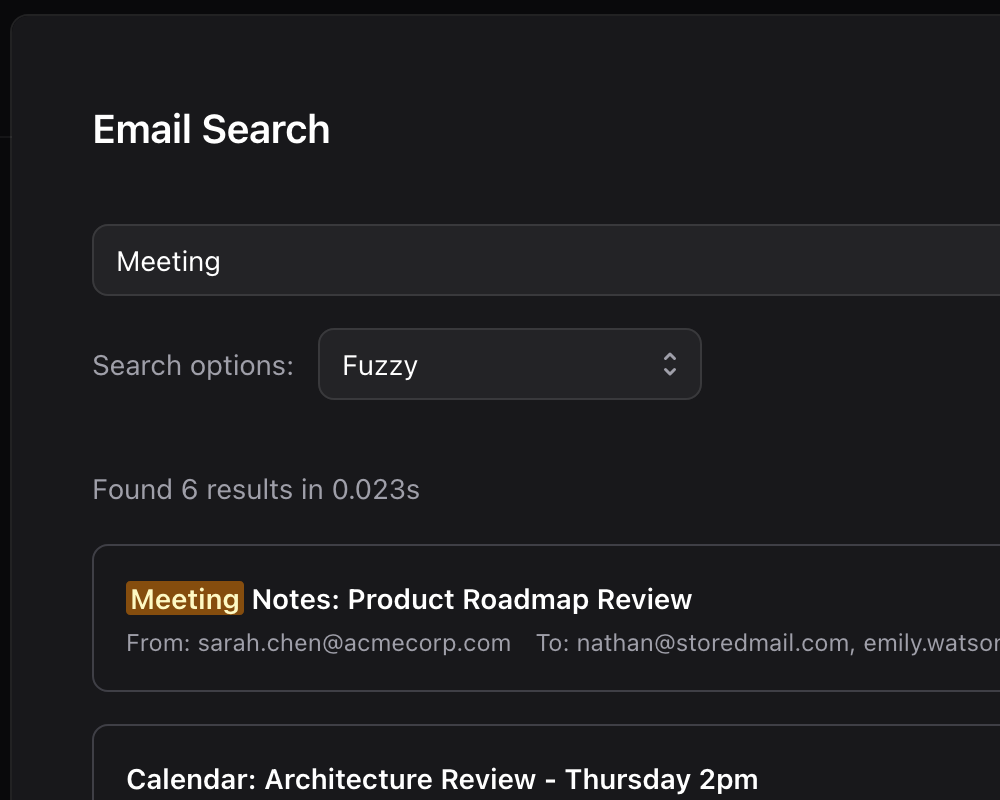
Task: Click the highlighted "Meeting" word in first result
Action: [185, 599]
